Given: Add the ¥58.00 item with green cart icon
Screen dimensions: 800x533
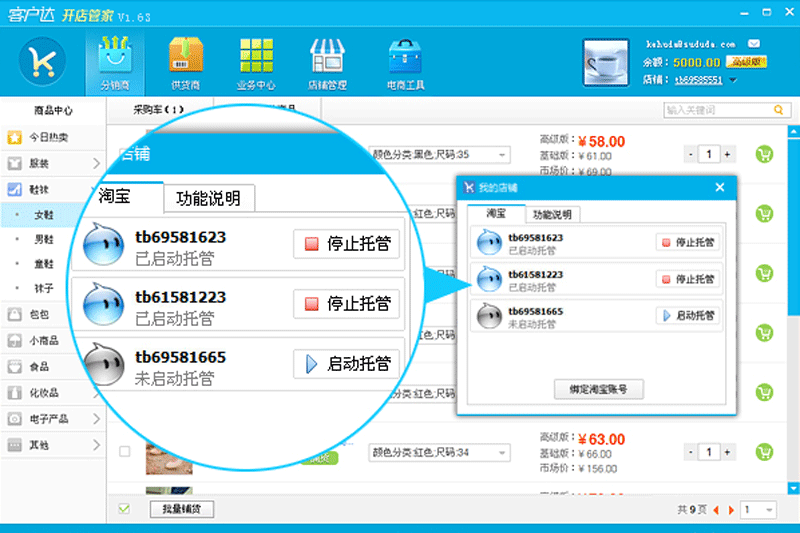Looking at the screenshot, I should tap(764, 154).
